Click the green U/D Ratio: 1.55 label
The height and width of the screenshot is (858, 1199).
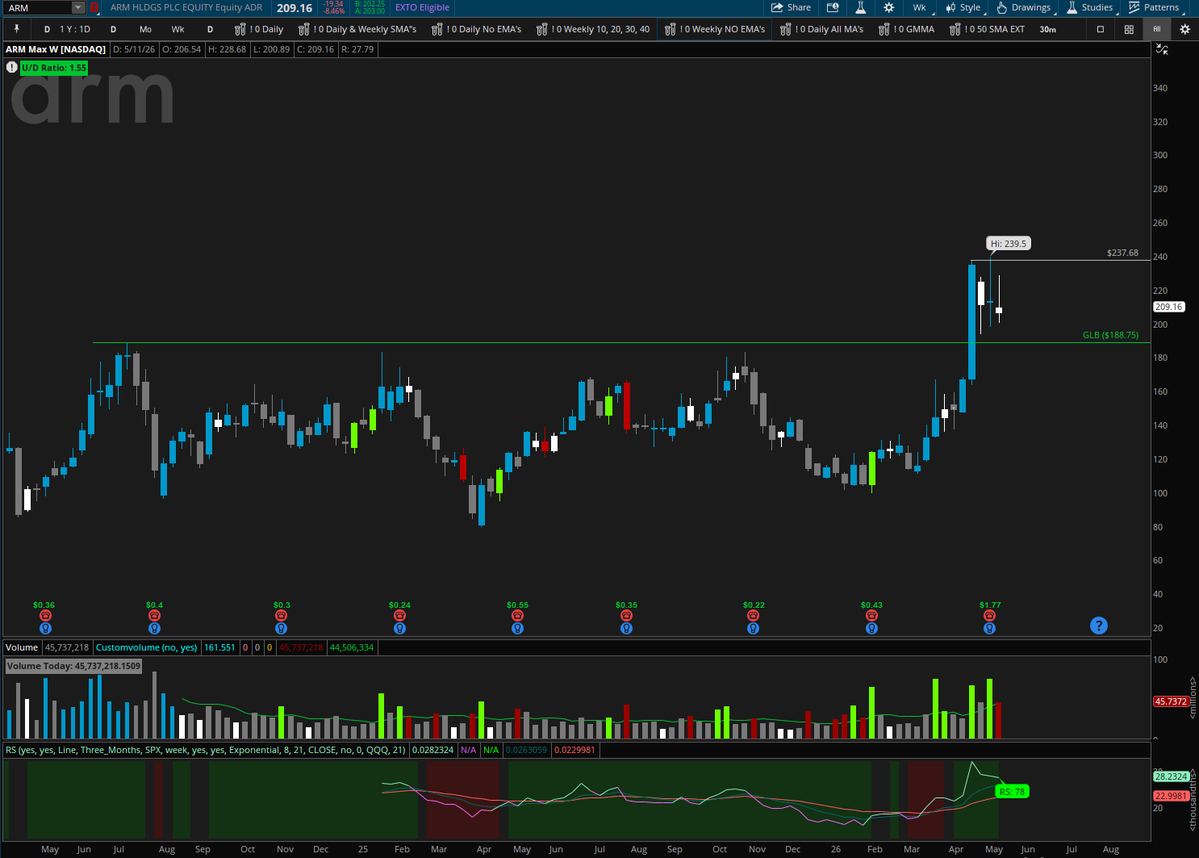coord(54,67)
